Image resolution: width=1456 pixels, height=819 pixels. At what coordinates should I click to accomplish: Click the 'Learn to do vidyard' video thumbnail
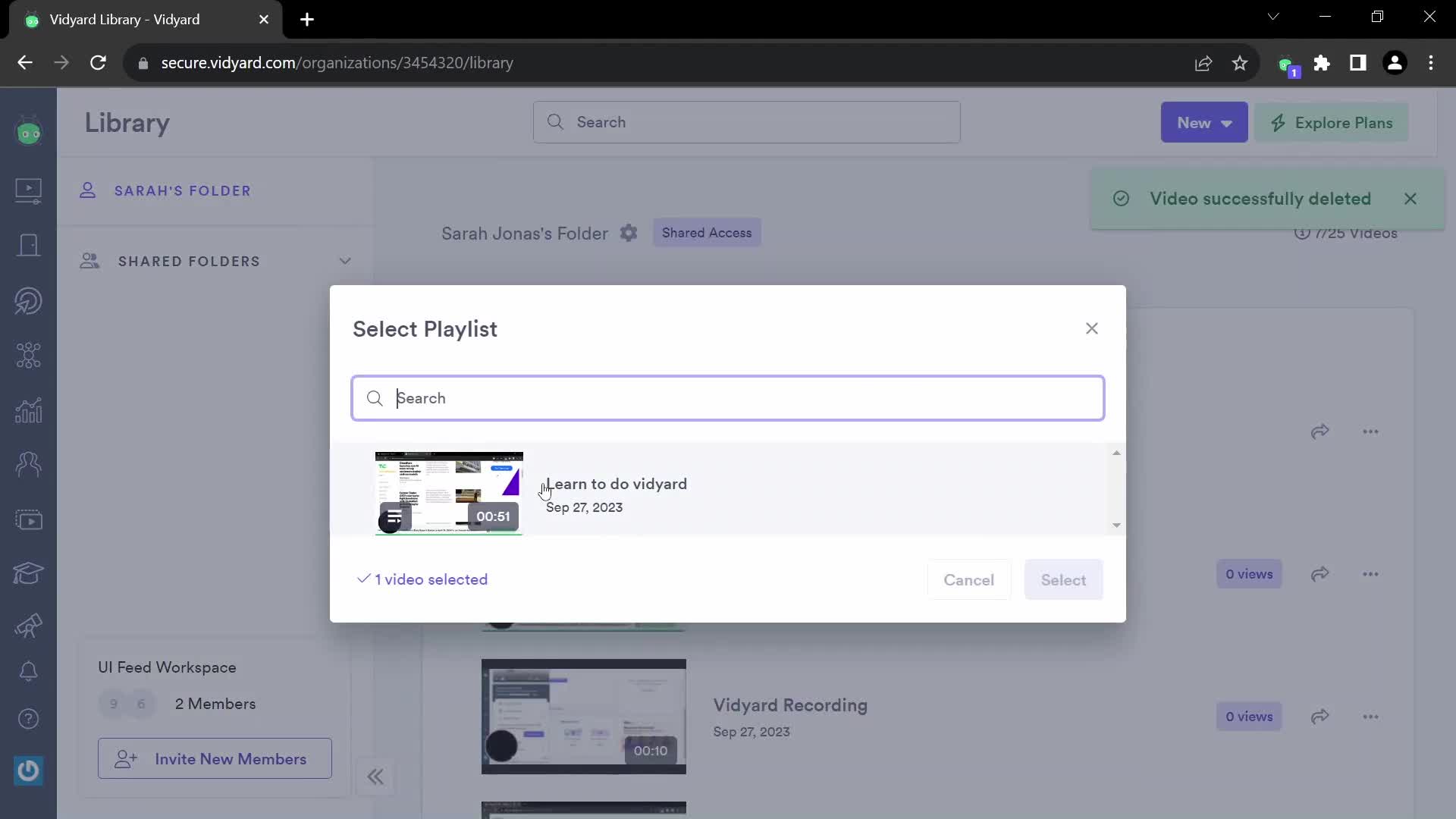(x=449, y=490)
